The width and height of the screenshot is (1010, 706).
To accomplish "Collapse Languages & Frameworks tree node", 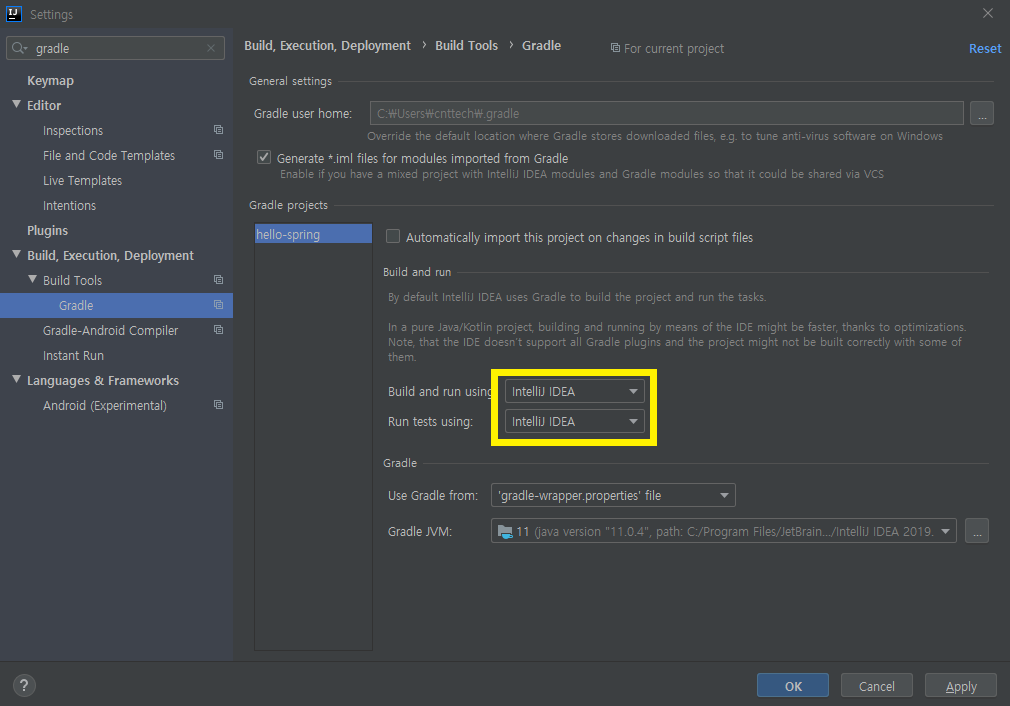I will tap(17, 379).
